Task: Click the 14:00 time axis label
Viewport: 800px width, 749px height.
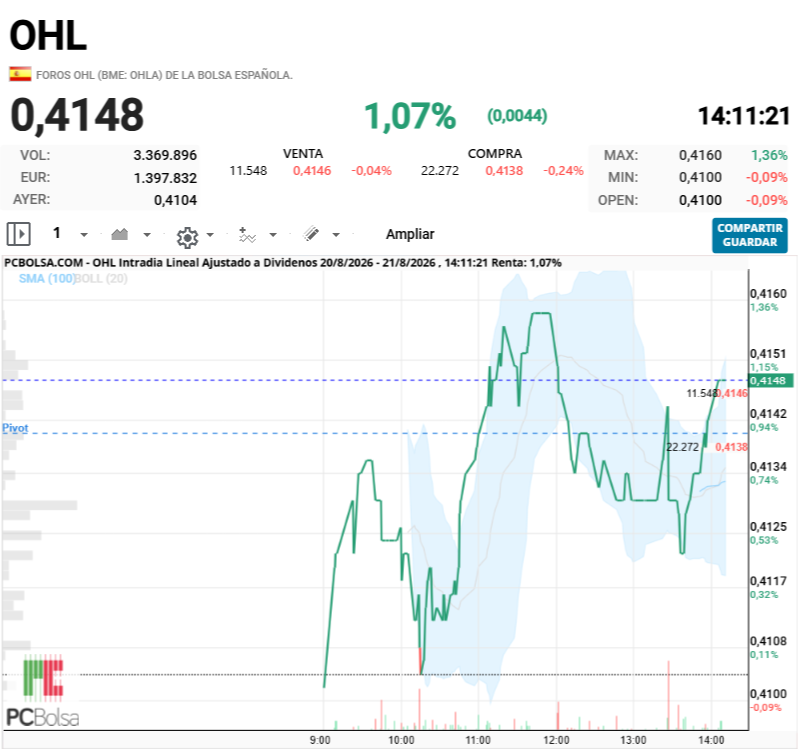Action: coord(711,740)
